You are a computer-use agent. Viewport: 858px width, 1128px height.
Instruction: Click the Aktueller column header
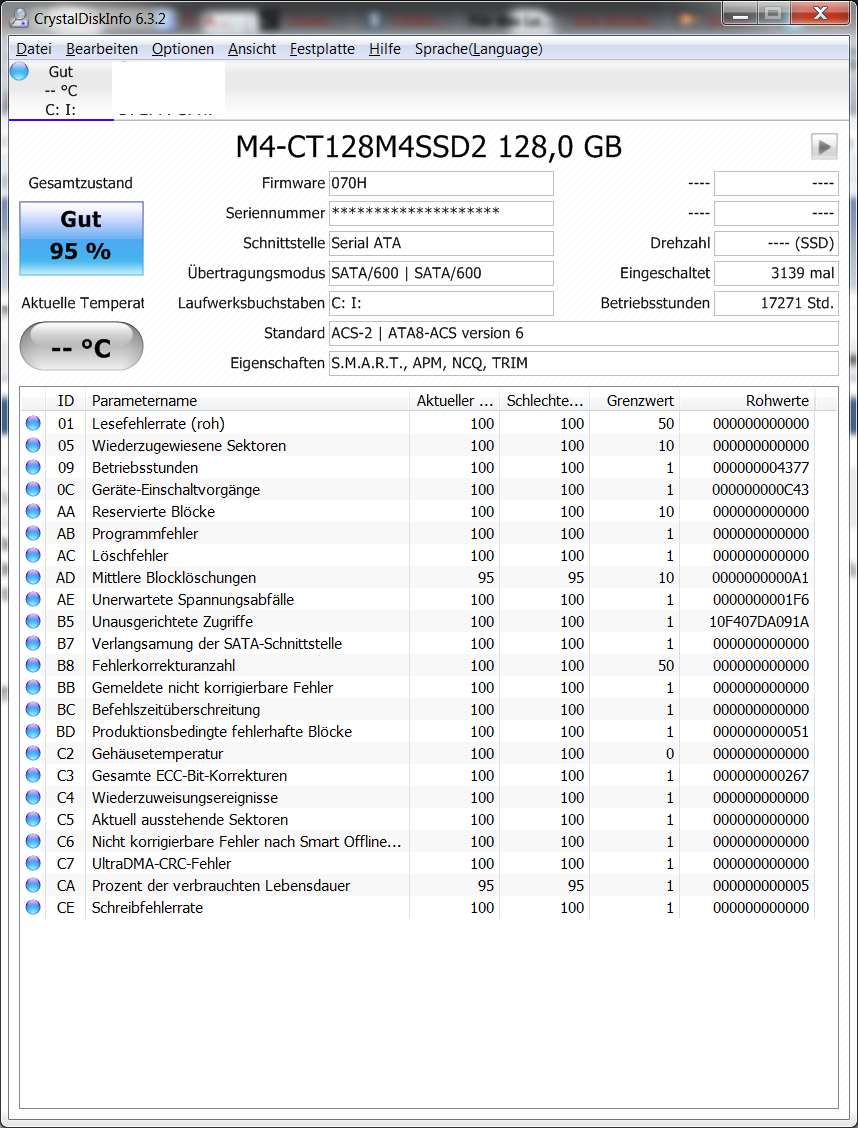pyautogui.click(x=455, y=401)
